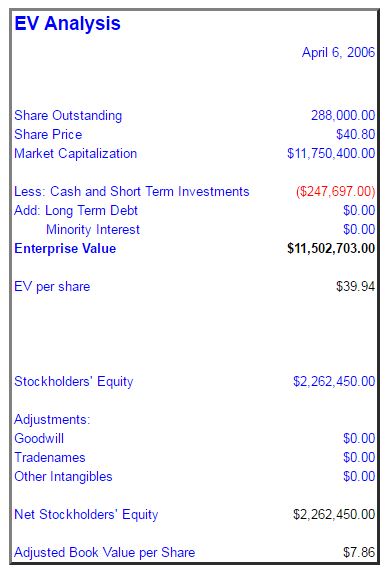Select the Long Term Debt $0.00 value
Viewport: 390px width, 580px height.
pos(359,210)
